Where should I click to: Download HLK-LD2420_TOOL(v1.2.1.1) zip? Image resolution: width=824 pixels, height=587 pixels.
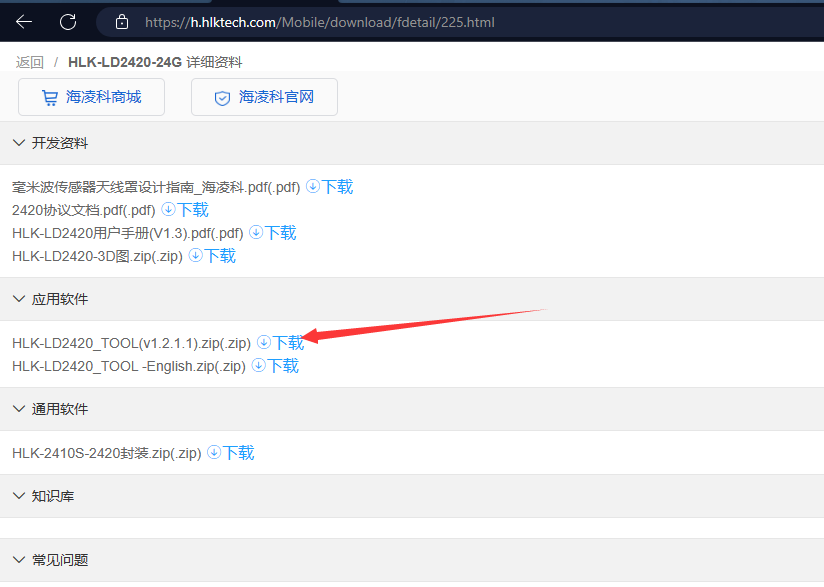288,343
